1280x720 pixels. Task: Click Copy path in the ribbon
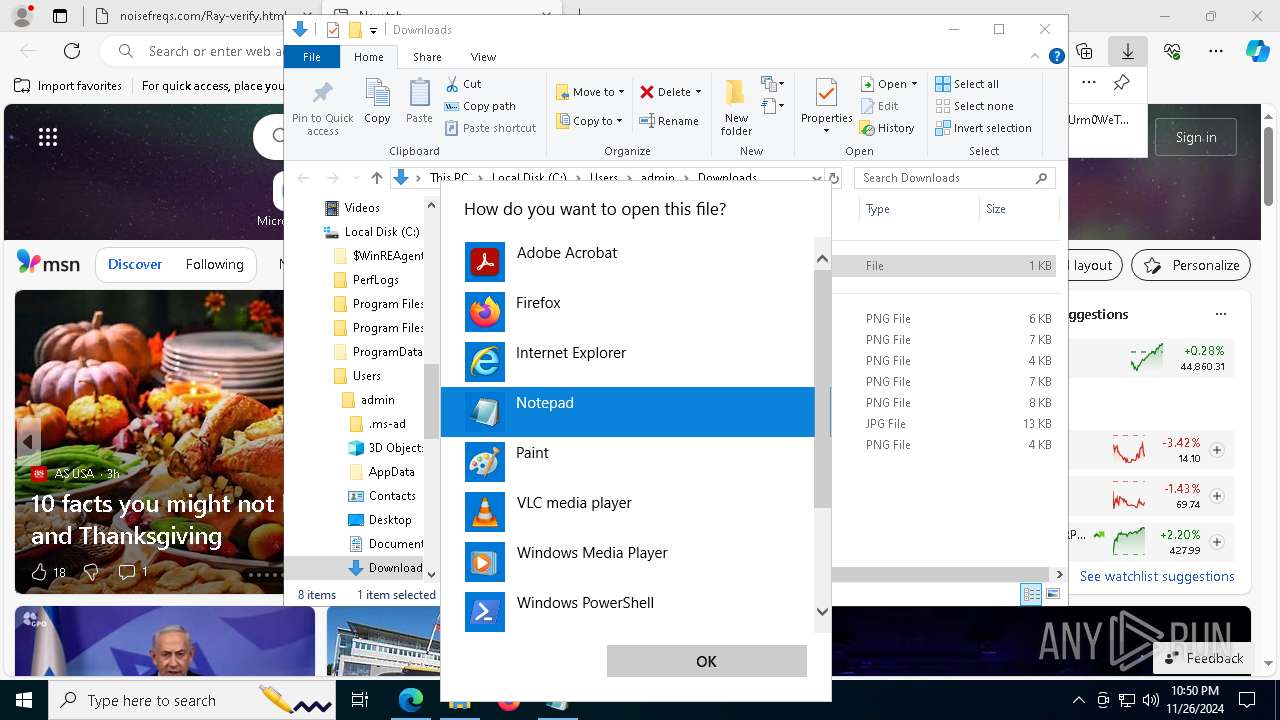(480, 106)
